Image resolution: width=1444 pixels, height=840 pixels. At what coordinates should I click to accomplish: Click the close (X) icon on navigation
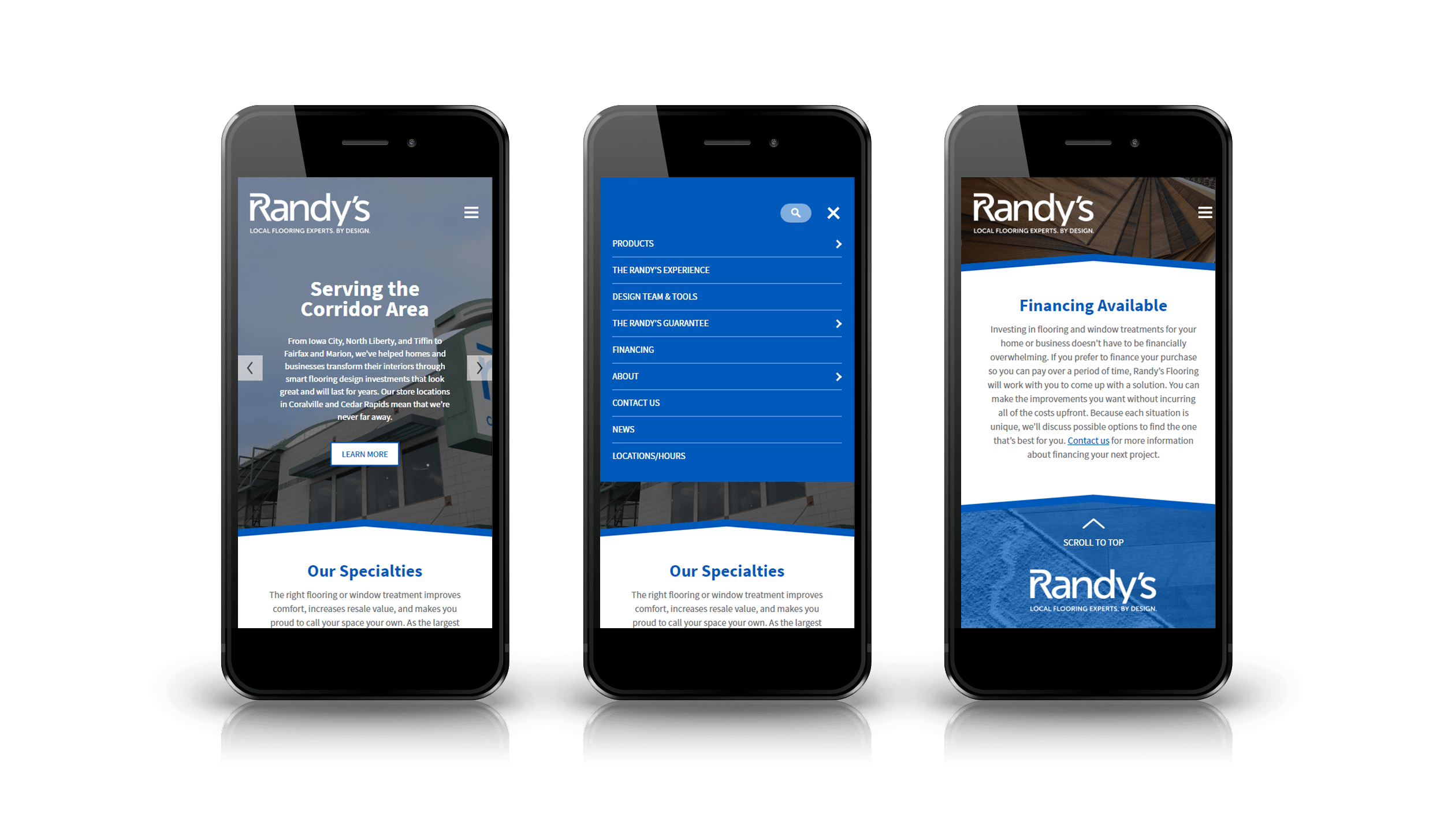click(833, 213)
